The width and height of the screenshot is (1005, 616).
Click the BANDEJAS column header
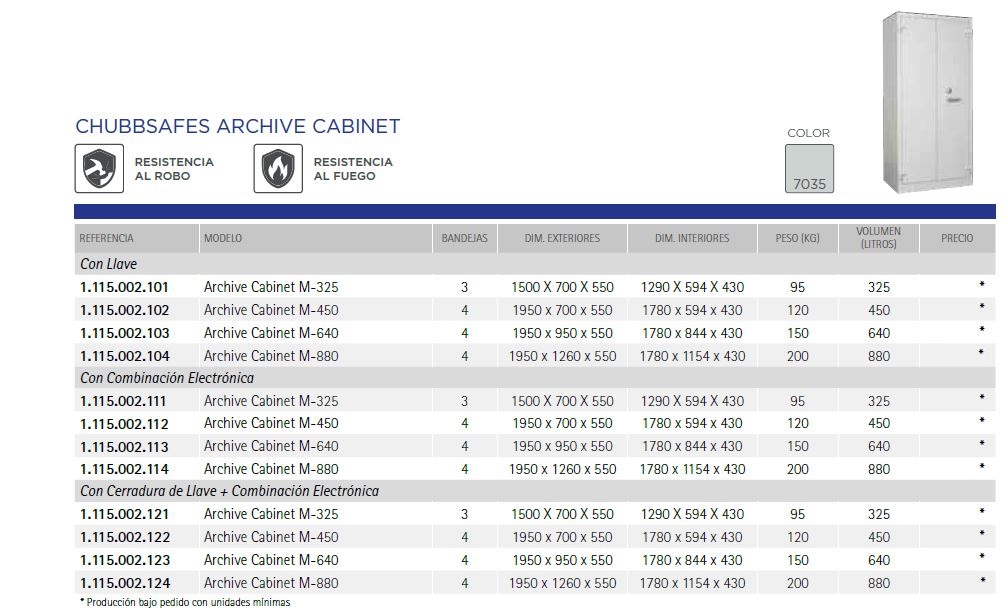point(465,238)
